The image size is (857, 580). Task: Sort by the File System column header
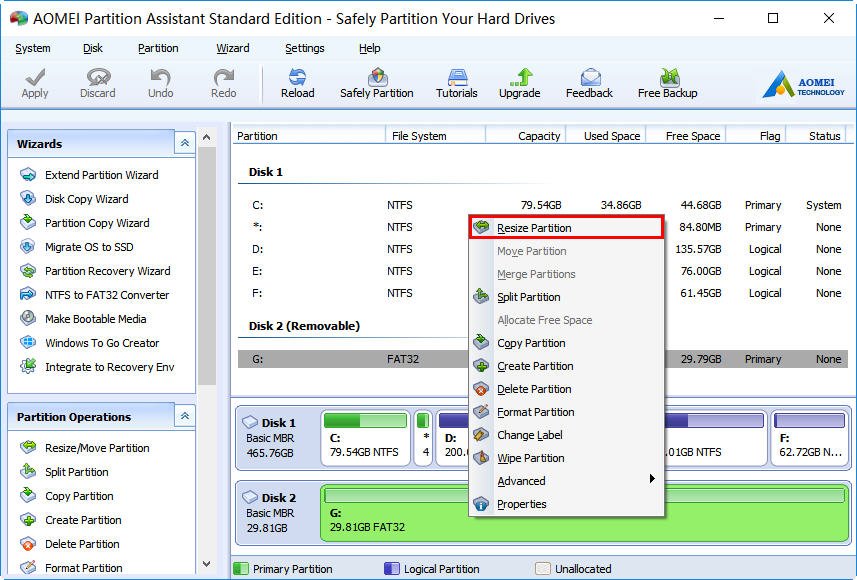tap(435, 136)
